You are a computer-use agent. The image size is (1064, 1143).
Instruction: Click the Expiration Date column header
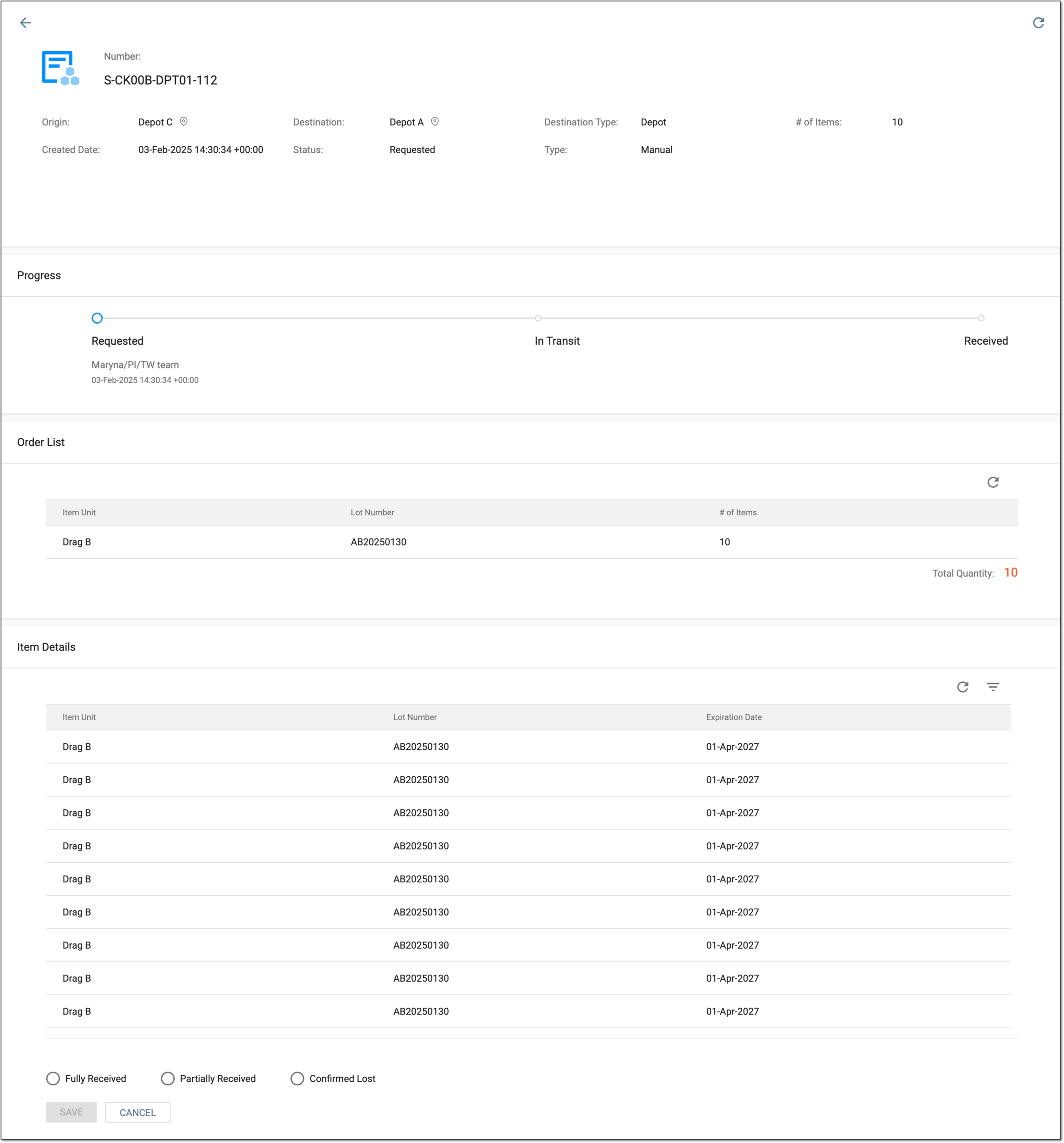point(734,717)
